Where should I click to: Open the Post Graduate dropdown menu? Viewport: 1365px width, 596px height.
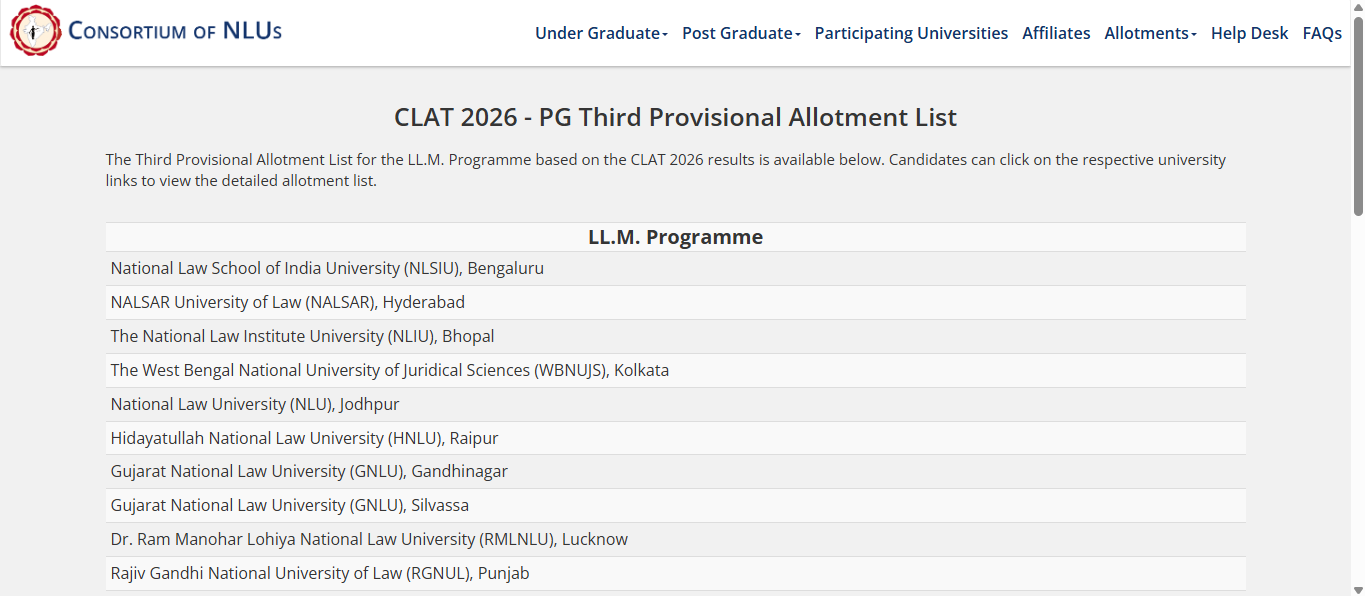(740, 33)
